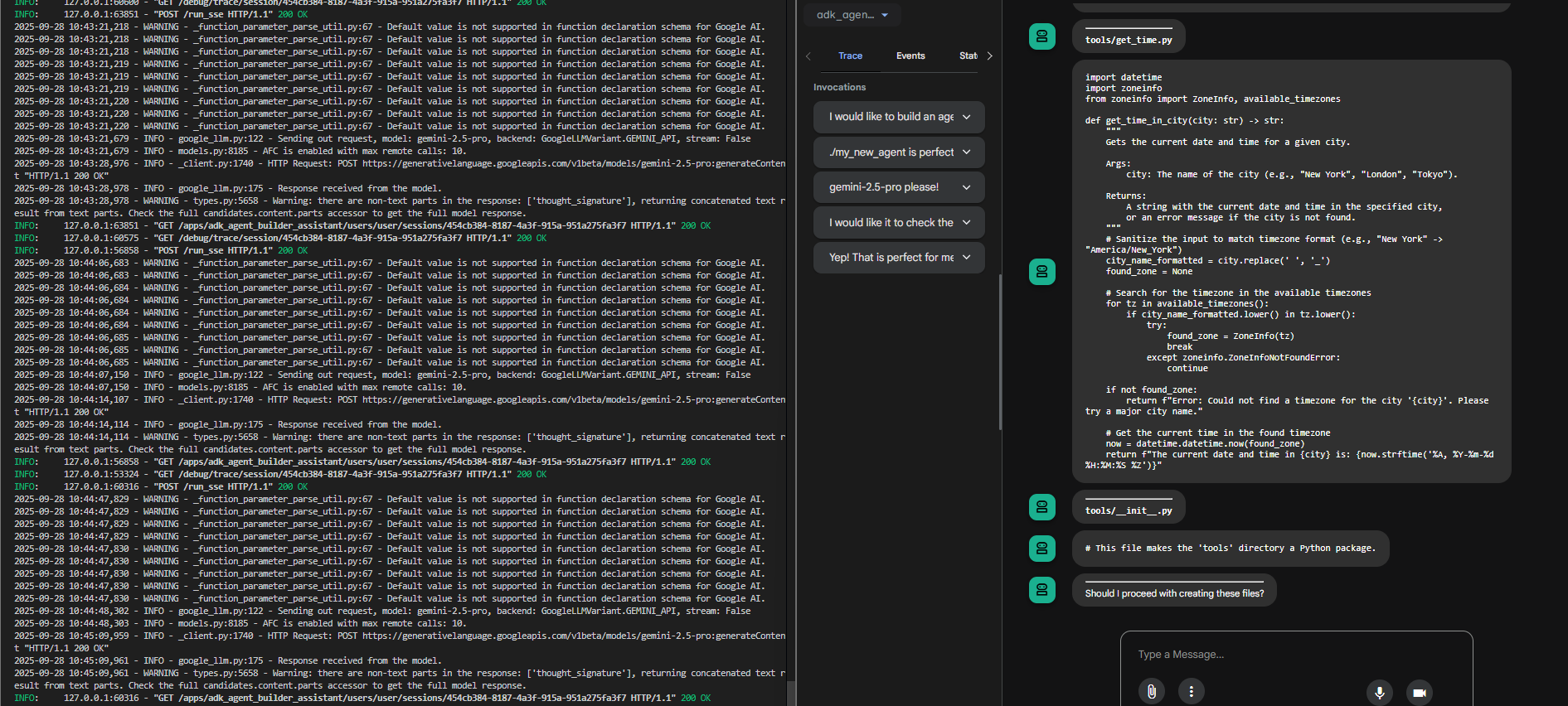
Task: Click the 'tools/__init__.py' message bubble
Action: coord(1129,507)
